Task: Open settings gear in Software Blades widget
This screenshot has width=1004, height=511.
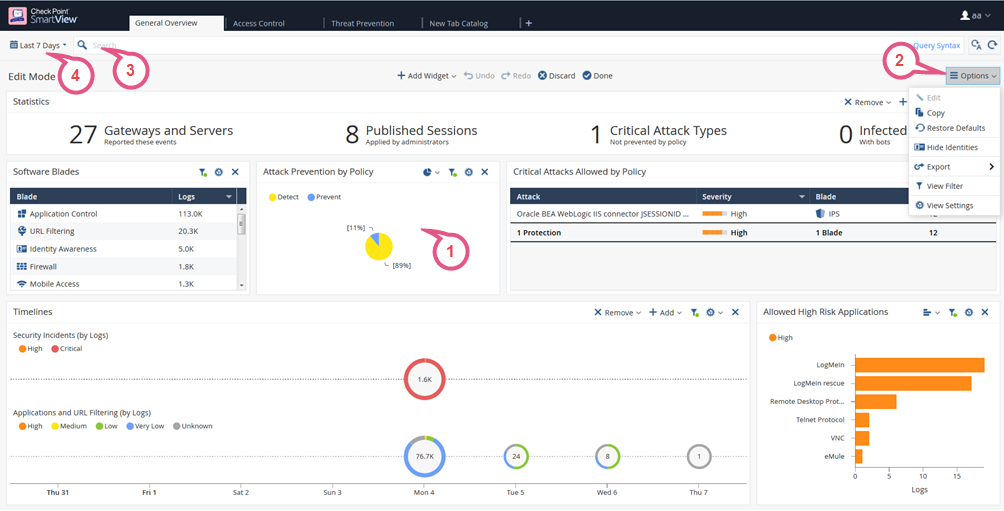Action: 219,172
